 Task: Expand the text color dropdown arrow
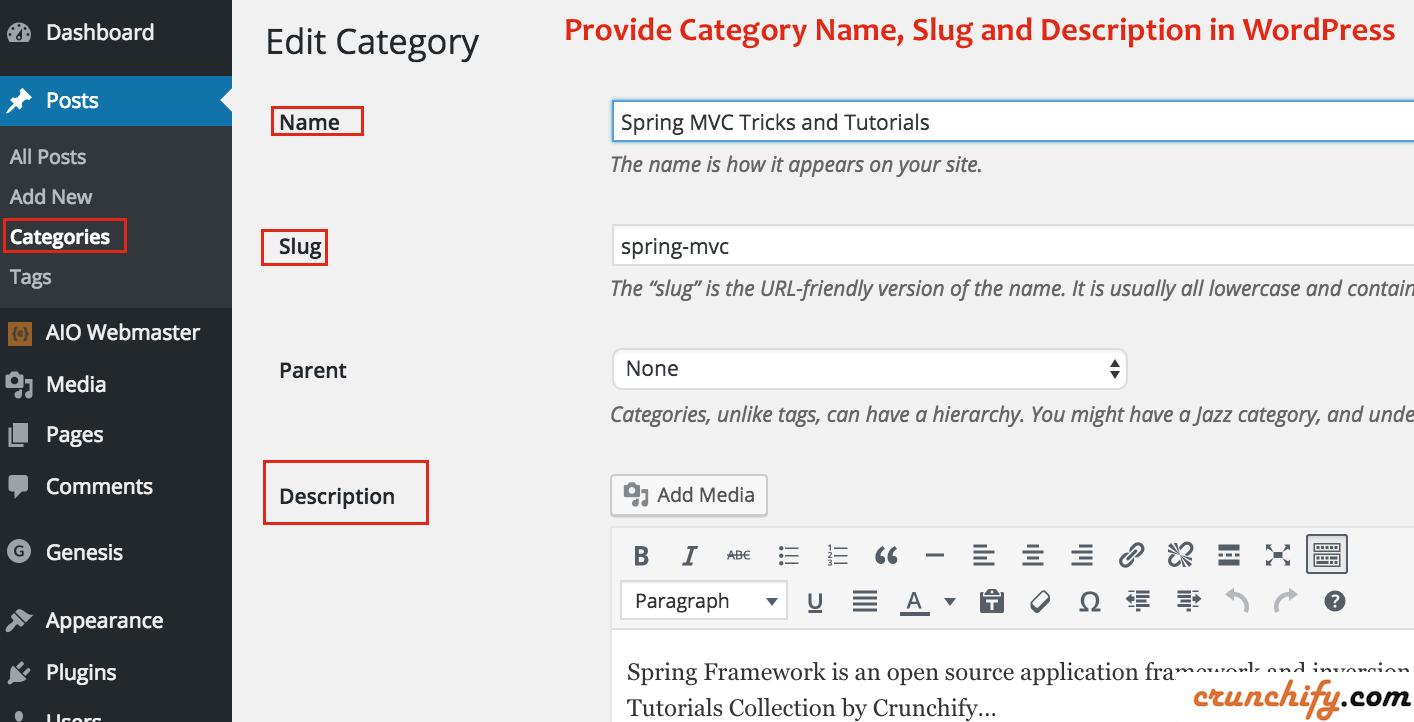click(x=948, y=600)
